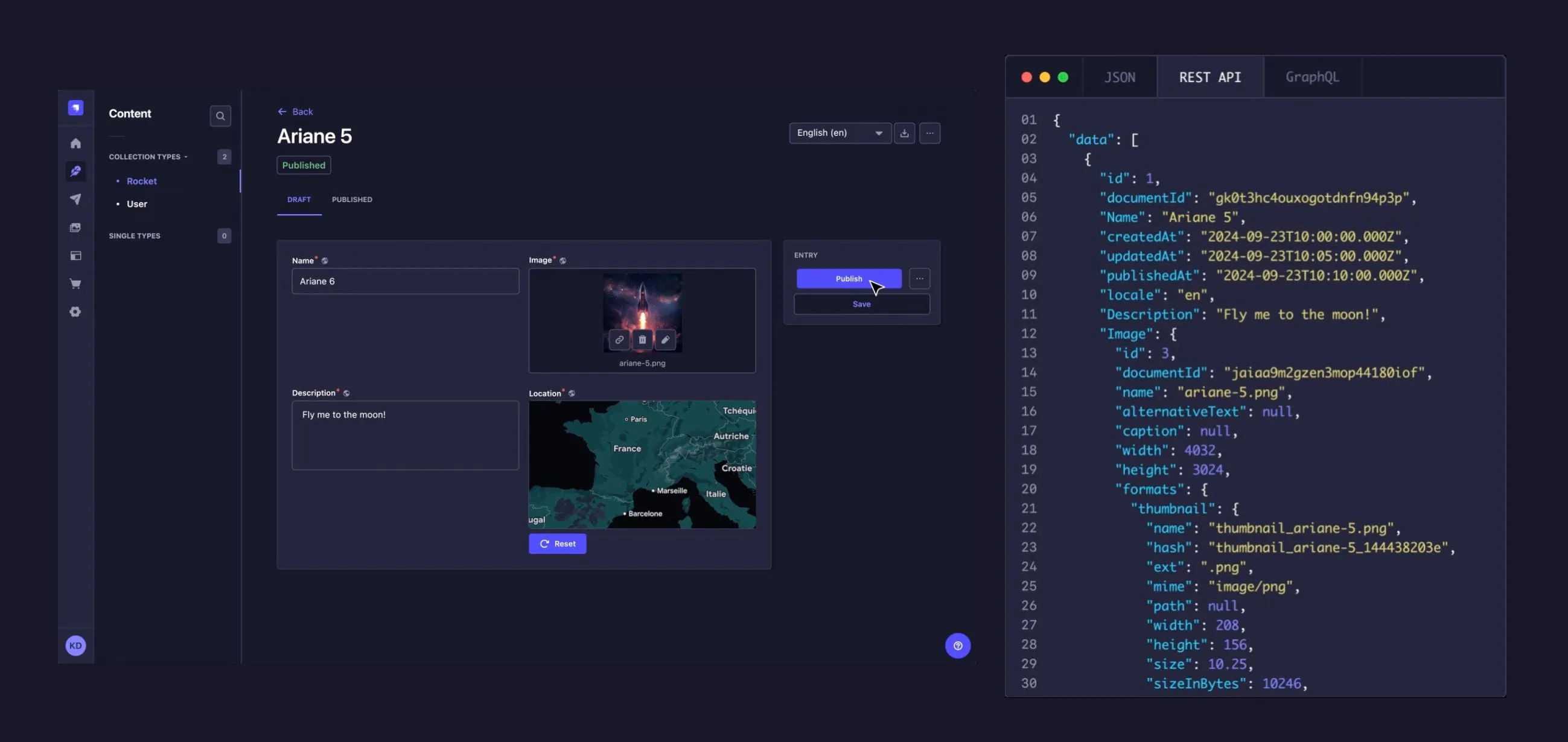Click Paris on the location map
The height and width of the screenshot is (742, 1568).
(x=636, y=419)
